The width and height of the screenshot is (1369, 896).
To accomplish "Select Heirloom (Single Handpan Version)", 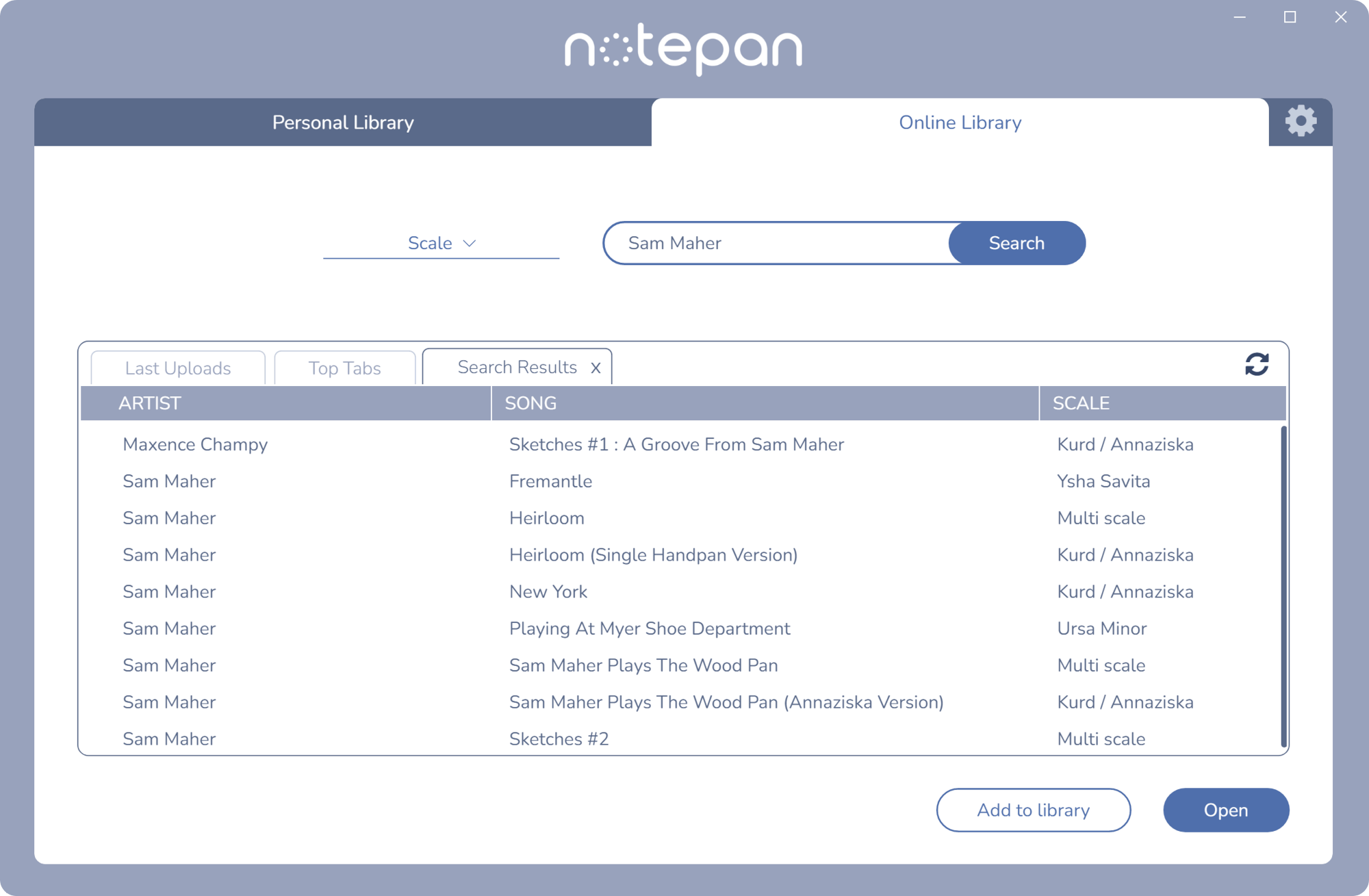I will tap(653, 555).
